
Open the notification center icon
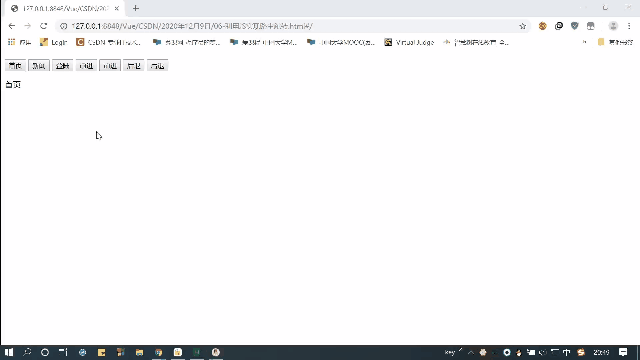[x=623, y=352]
